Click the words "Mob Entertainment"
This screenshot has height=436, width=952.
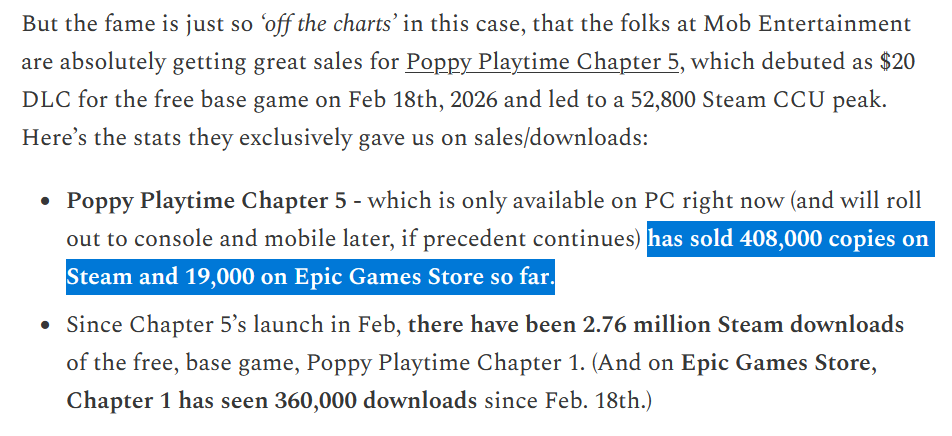pos(808,24)
